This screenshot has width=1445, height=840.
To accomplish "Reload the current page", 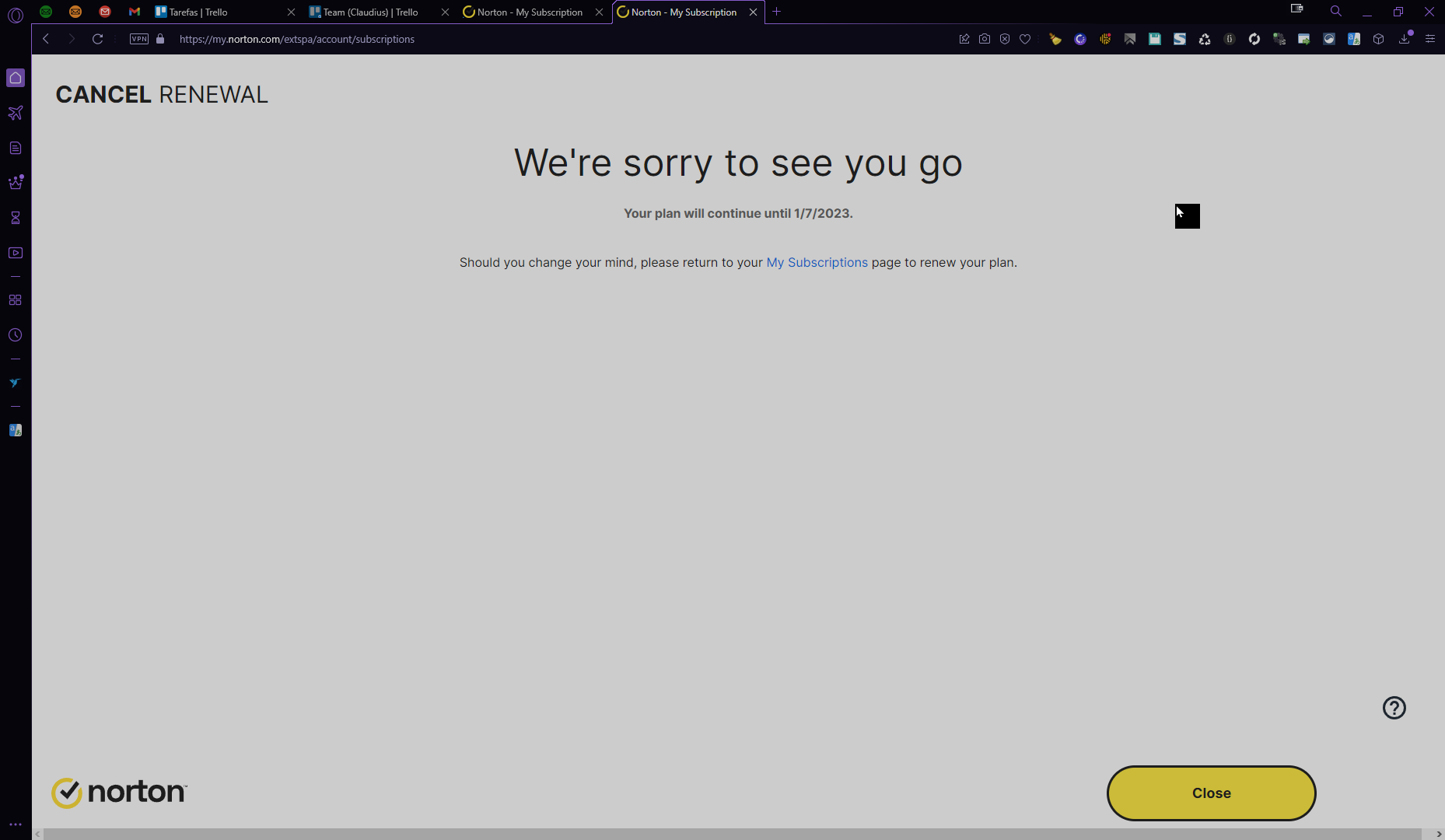I will 97,39.
